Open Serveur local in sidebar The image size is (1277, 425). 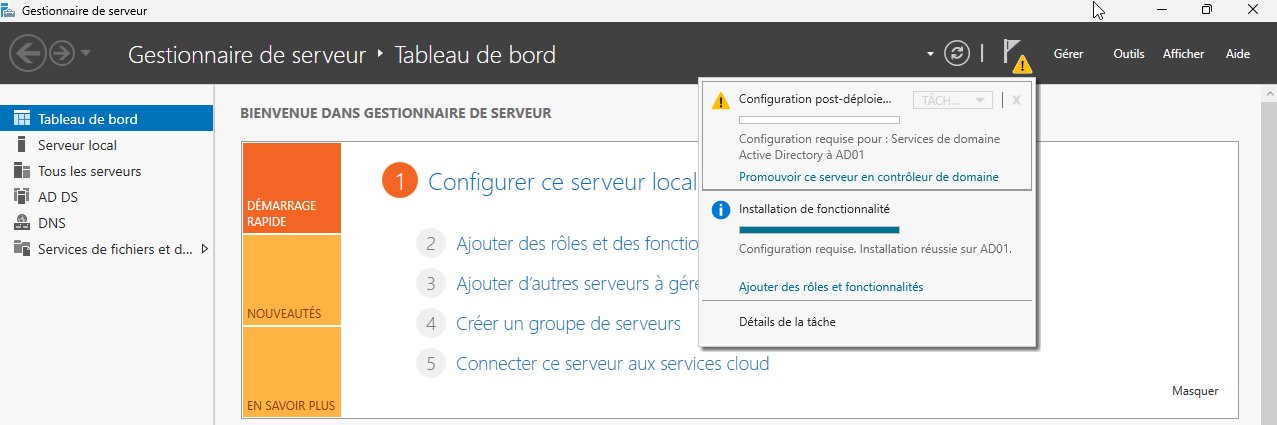pos(77,145)
